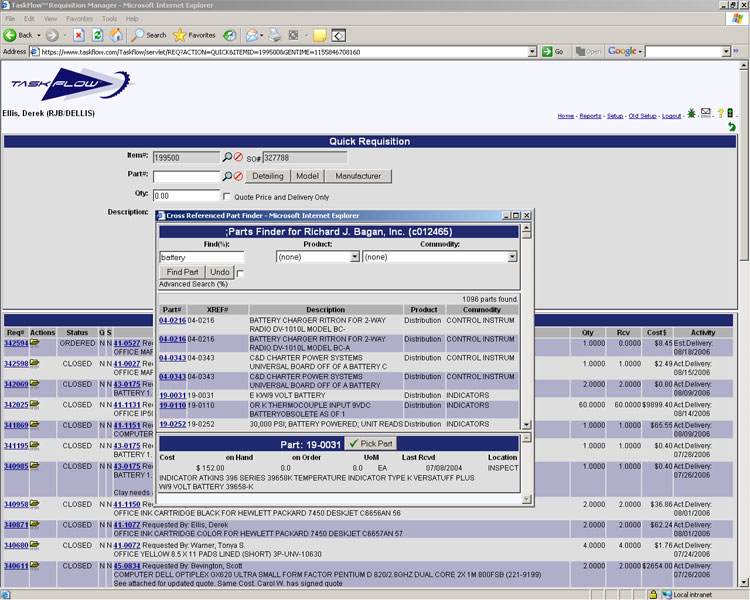This screenshot has height=600, width=750.
Task: Click the action icon for requisition 340871
Action: (x=34, y=524)
